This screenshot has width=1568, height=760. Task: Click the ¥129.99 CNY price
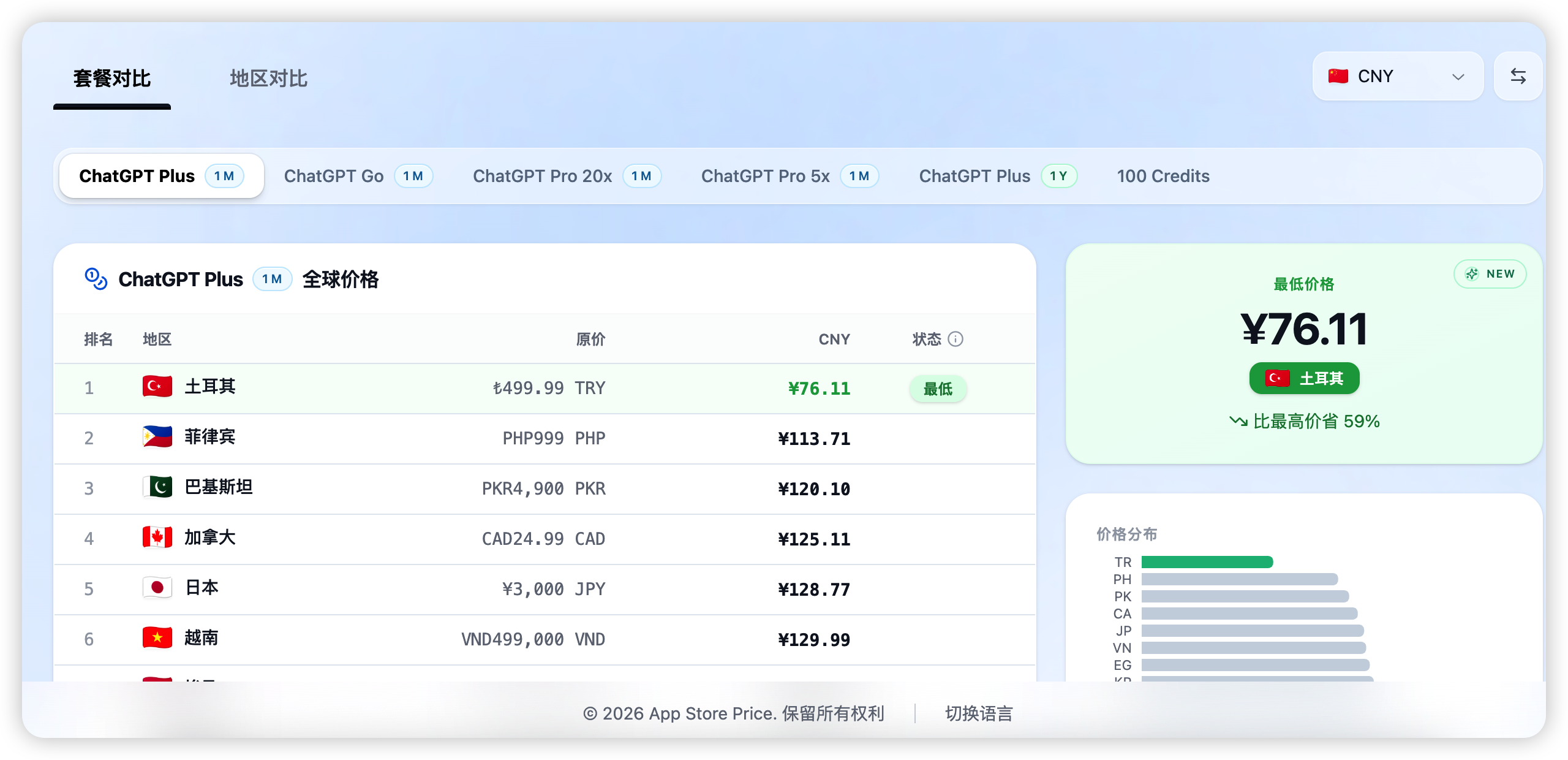click(814, 640)
